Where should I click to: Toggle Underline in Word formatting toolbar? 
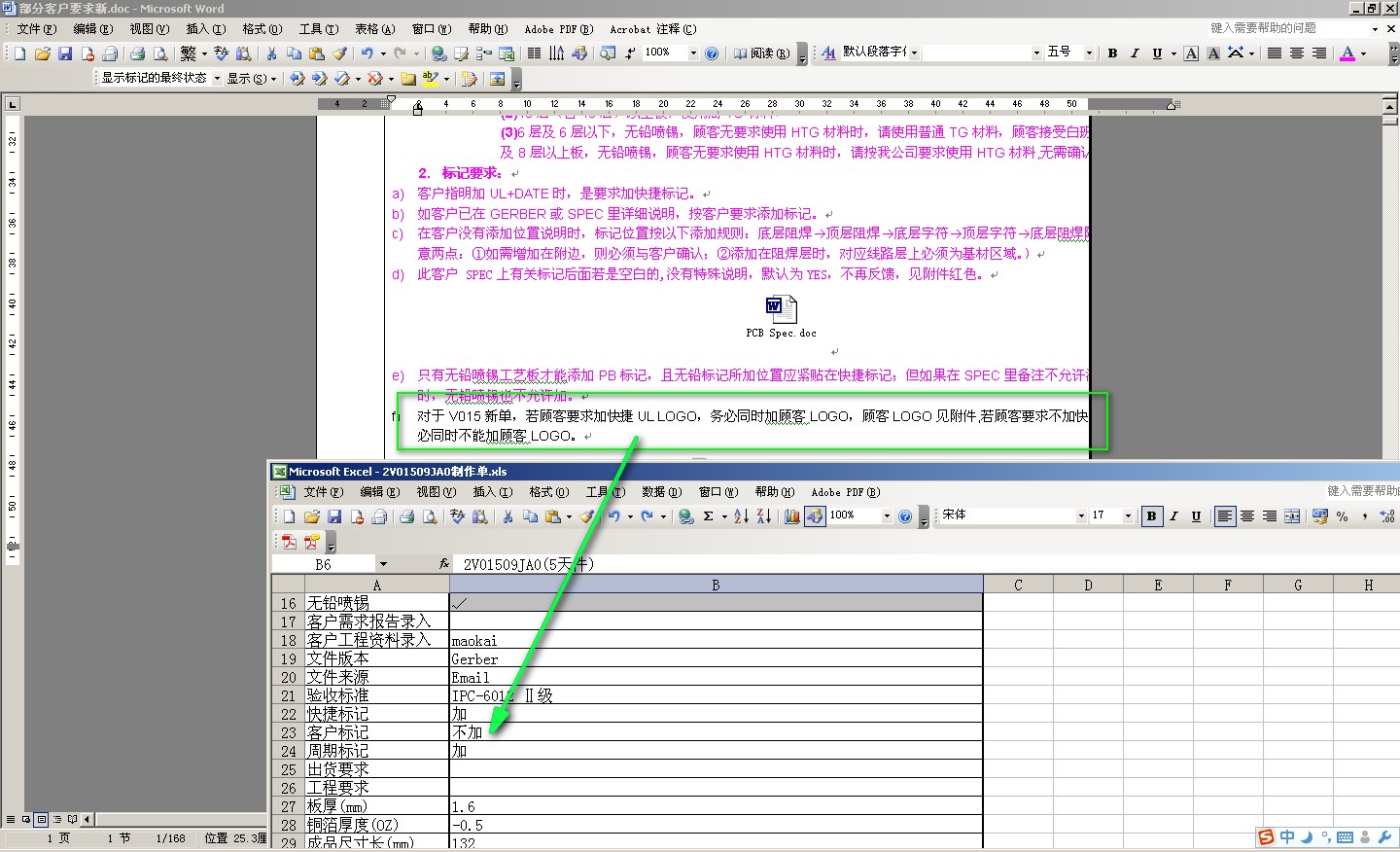pyautogui.click(x=1157, y=53)
